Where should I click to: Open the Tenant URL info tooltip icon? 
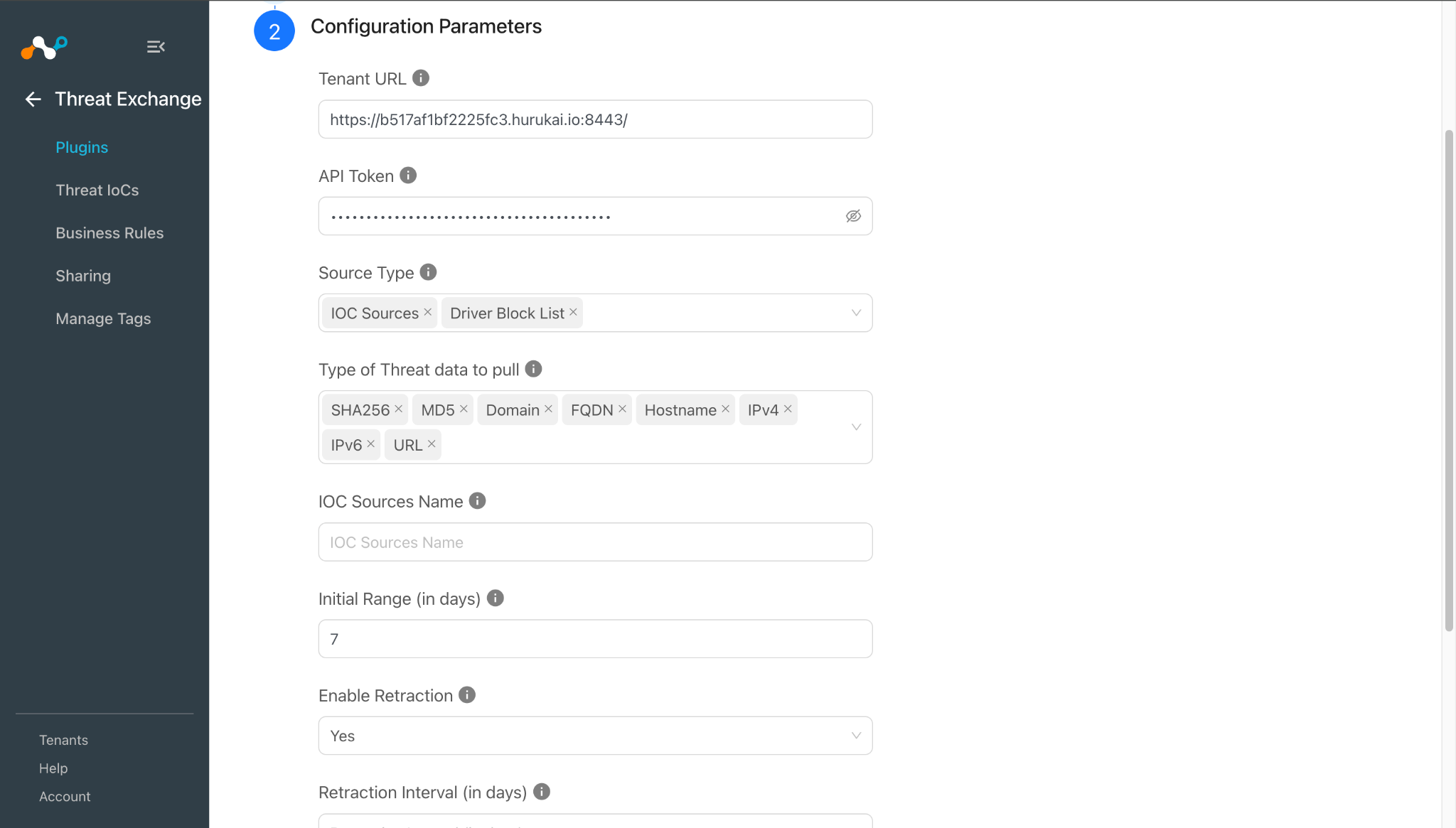coord(421,78)
